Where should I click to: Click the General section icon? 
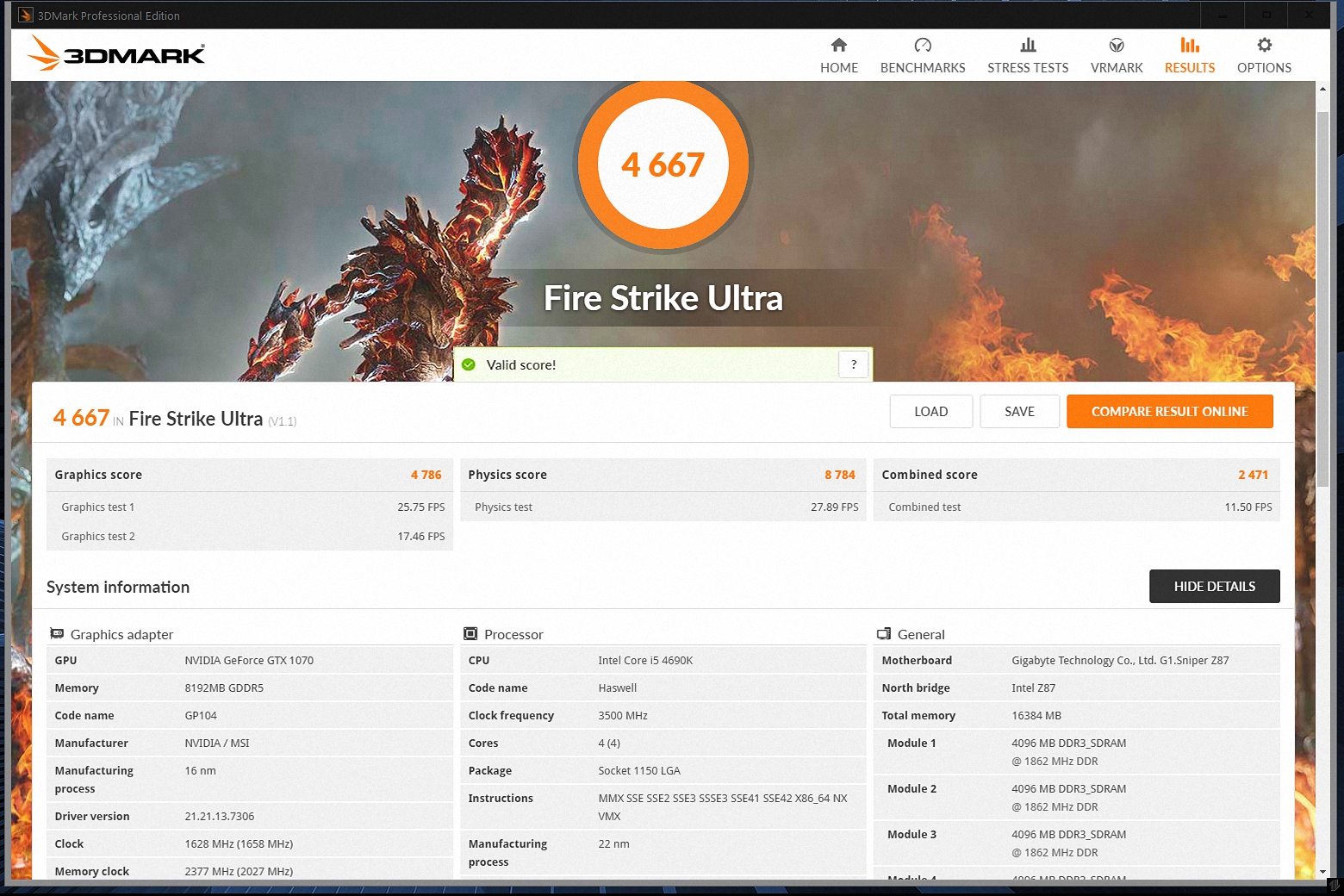click(884, 633)
